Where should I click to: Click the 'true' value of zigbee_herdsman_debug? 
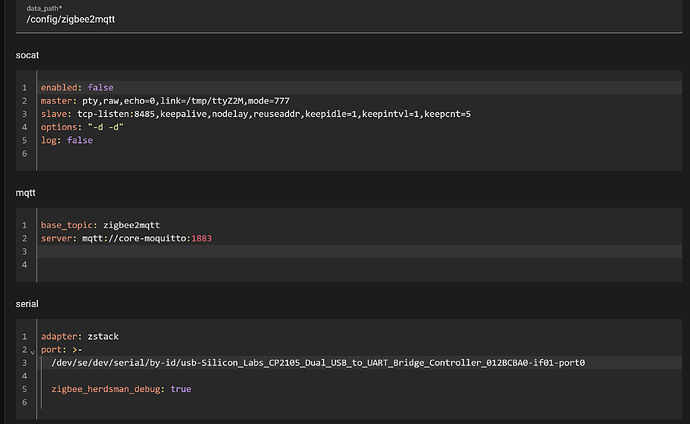[180, 388]
